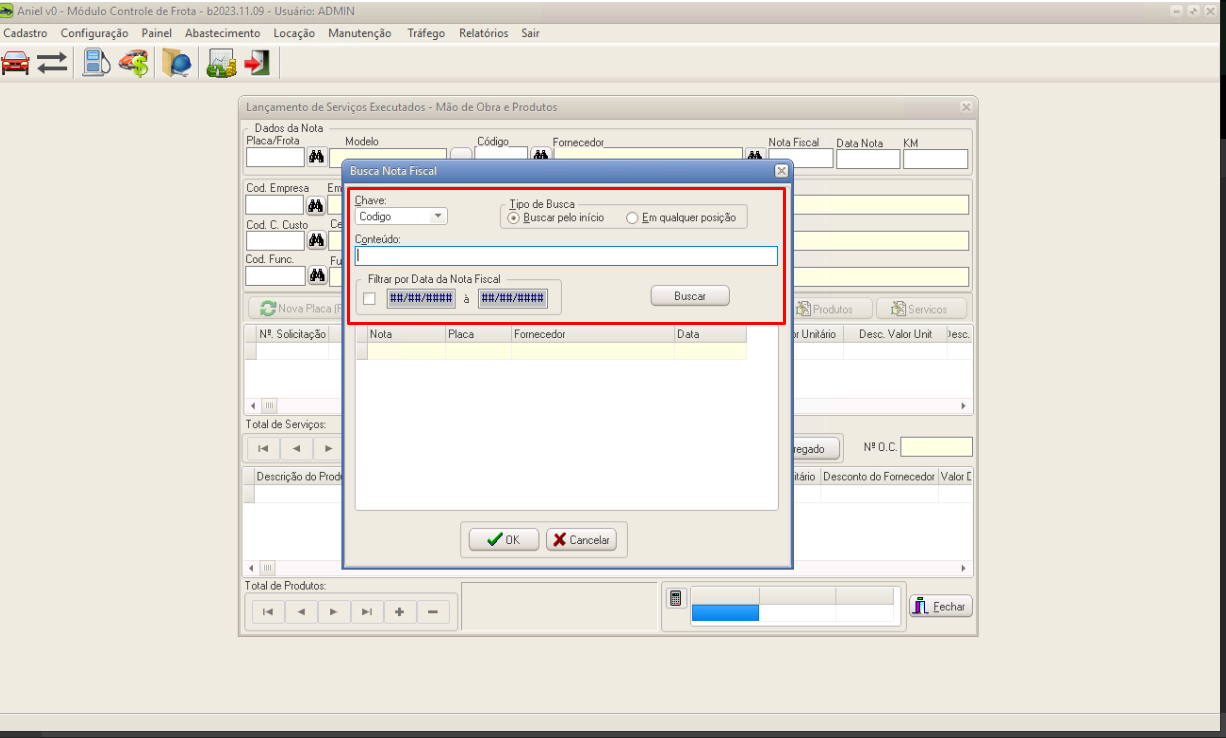Select 'Buscar pelo início' radio option

pyautogui.click(x=514, y=218)
